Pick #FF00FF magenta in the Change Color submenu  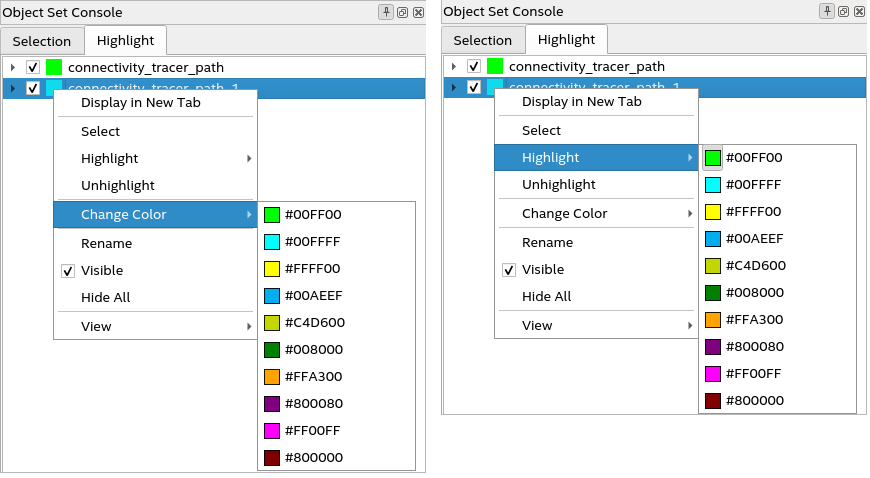pos(272,431)
